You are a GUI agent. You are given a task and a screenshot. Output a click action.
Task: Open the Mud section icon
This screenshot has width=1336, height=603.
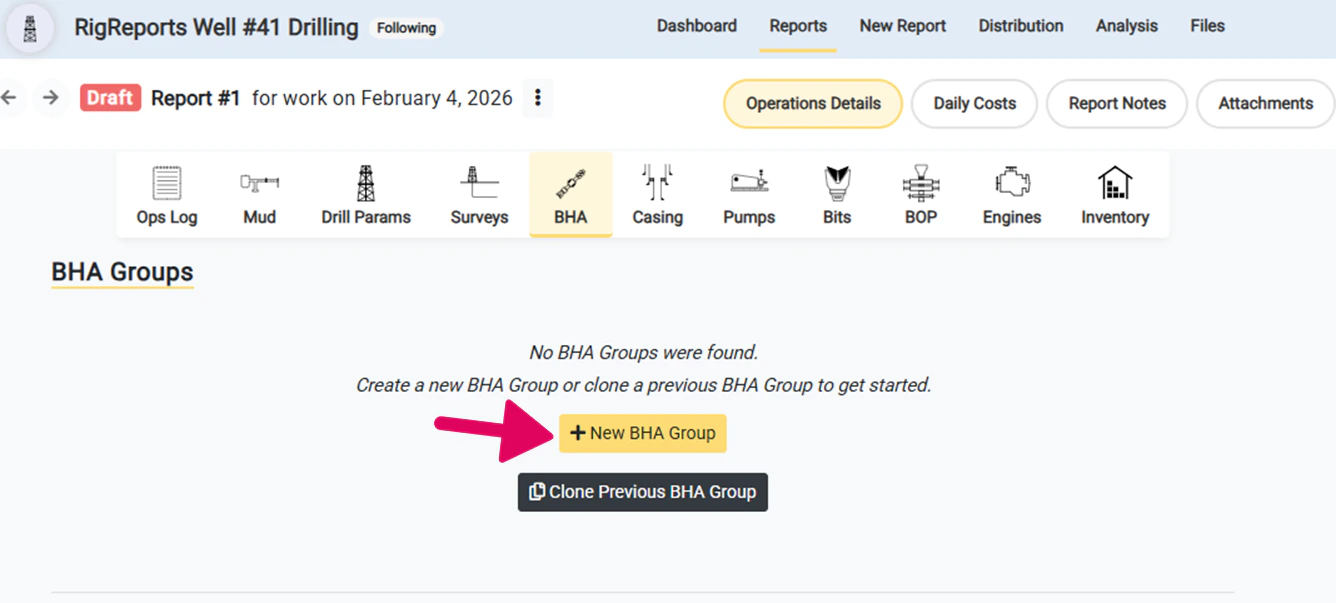pos(259,193)
